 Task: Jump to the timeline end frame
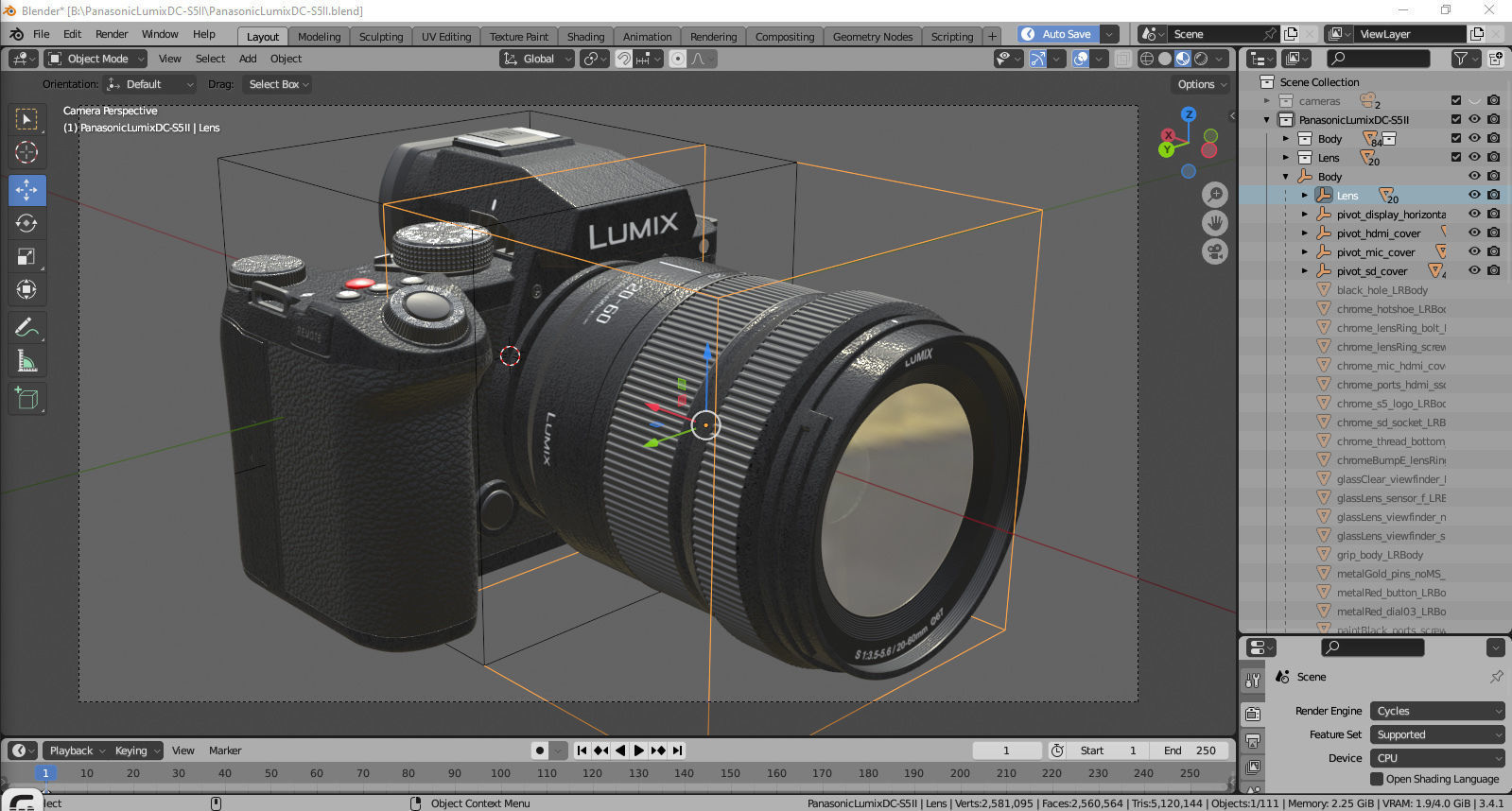[677, 751]
